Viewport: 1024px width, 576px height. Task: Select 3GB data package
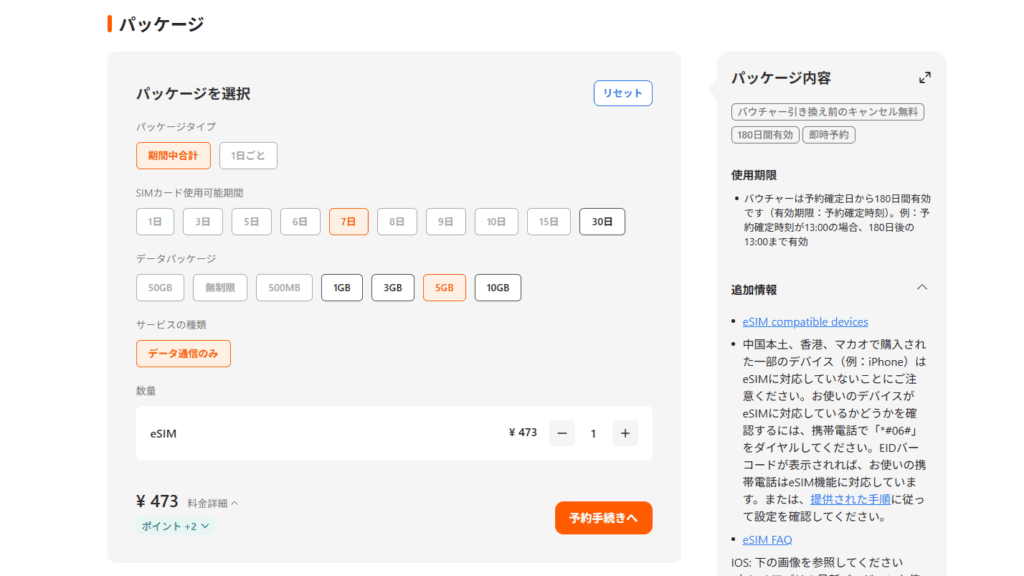392,287
